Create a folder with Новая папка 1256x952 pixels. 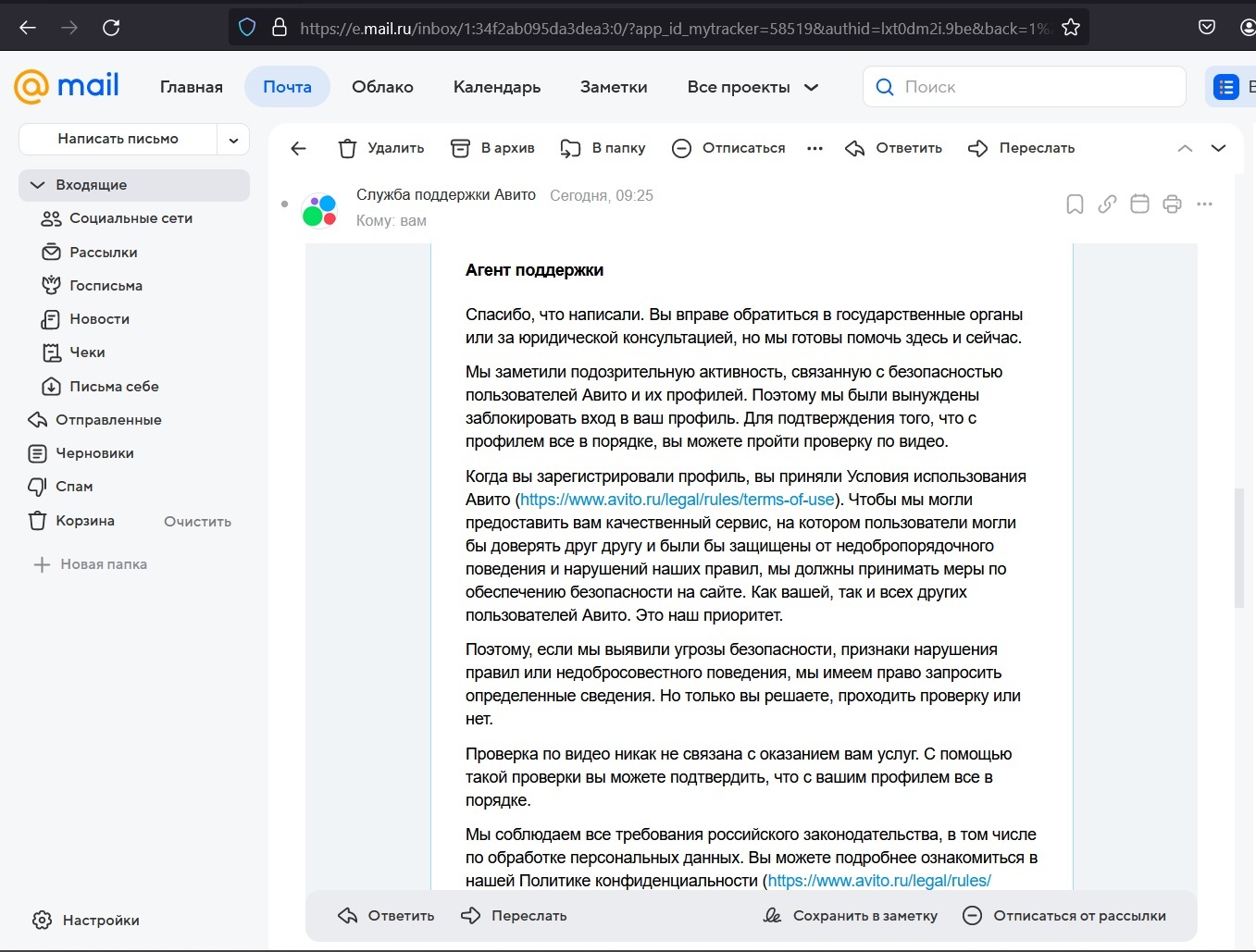click(91, 564)
